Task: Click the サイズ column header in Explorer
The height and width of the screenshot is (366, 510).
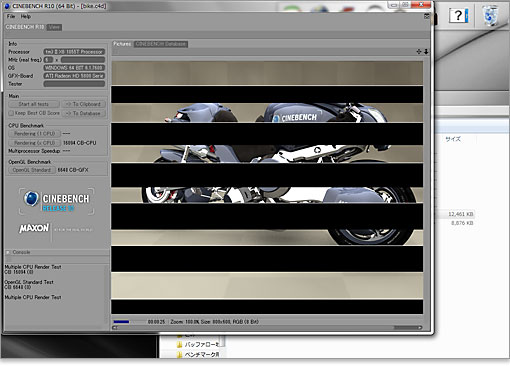Action: pyautogui.click(x=453, y=139)
